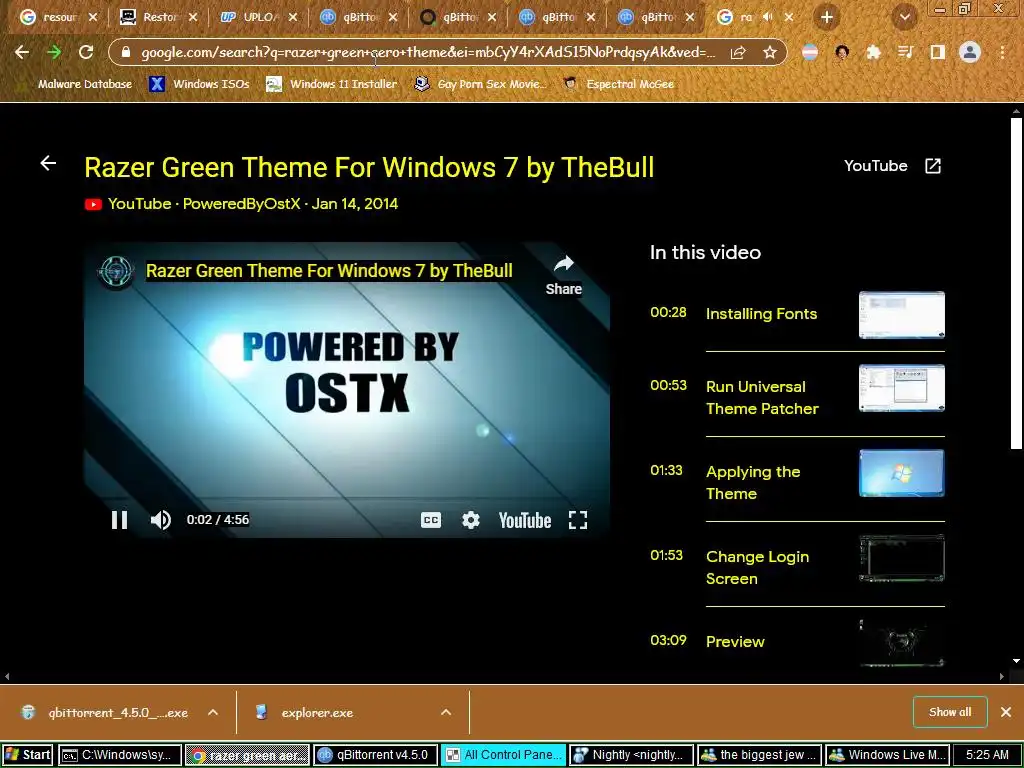Click the page scrollbar down arrow
Viewport: 1024px width, 768px height.
point(1016,661)
